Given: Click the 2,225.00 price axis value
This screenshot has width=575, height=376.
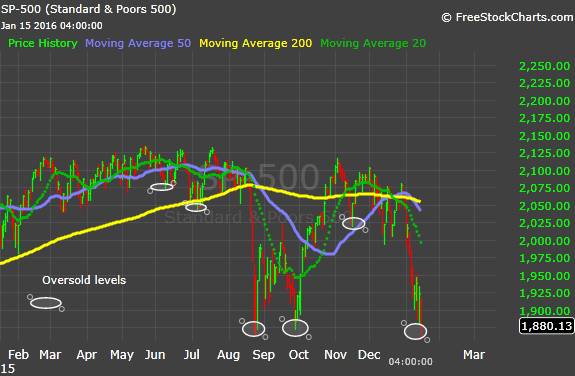Looking at the screenshot, I should point(545,83).
